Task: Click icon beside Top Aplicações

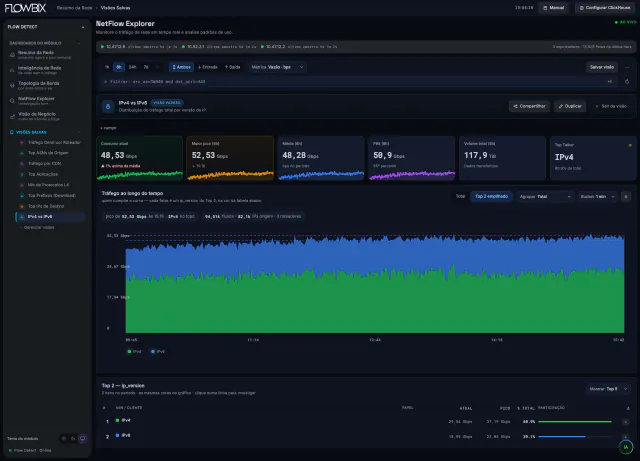Action: point(22,174)
